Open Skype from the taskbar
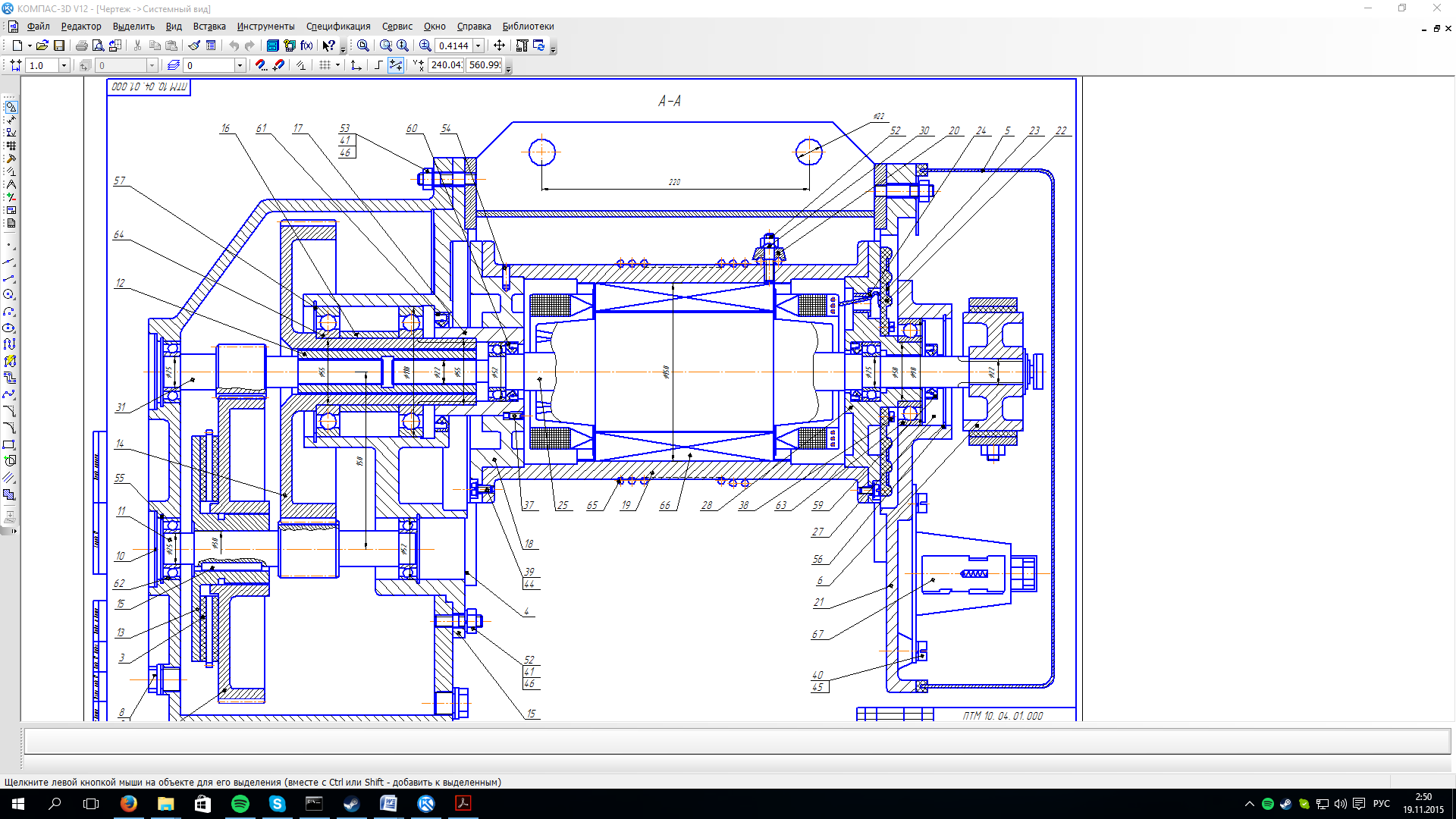This screenshot has height=819, width=1456. (278, 804)
